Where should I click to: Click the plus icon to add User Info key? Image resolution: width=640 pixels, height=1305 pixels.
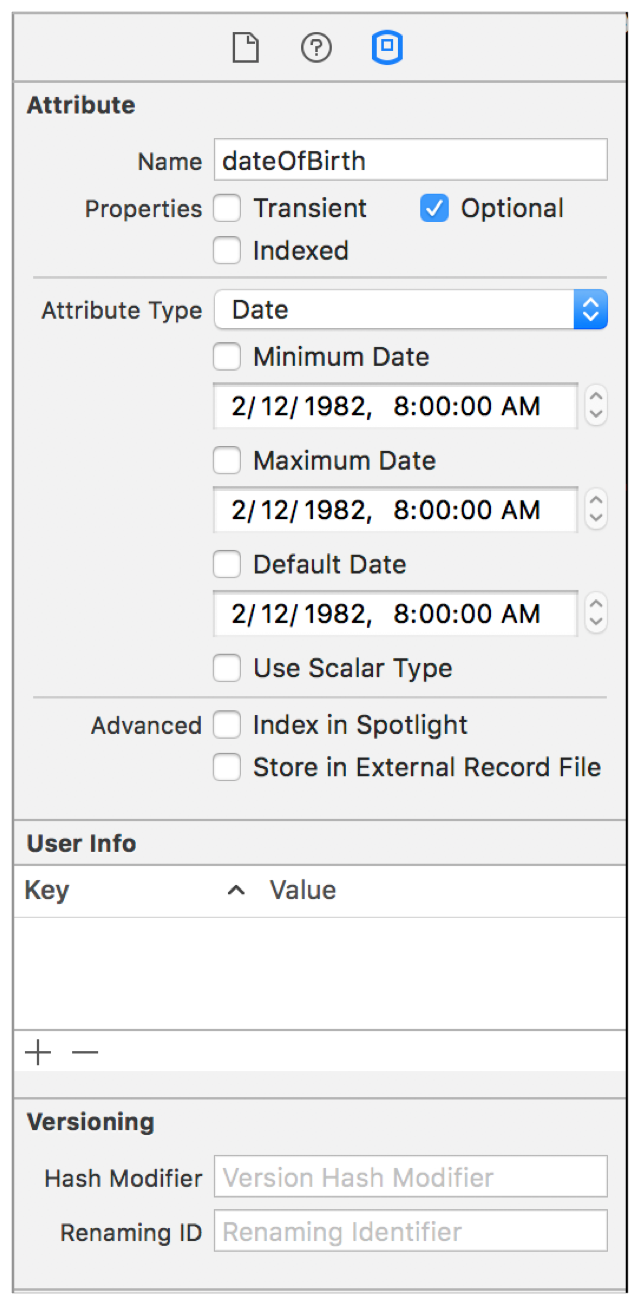(38, 1052)
